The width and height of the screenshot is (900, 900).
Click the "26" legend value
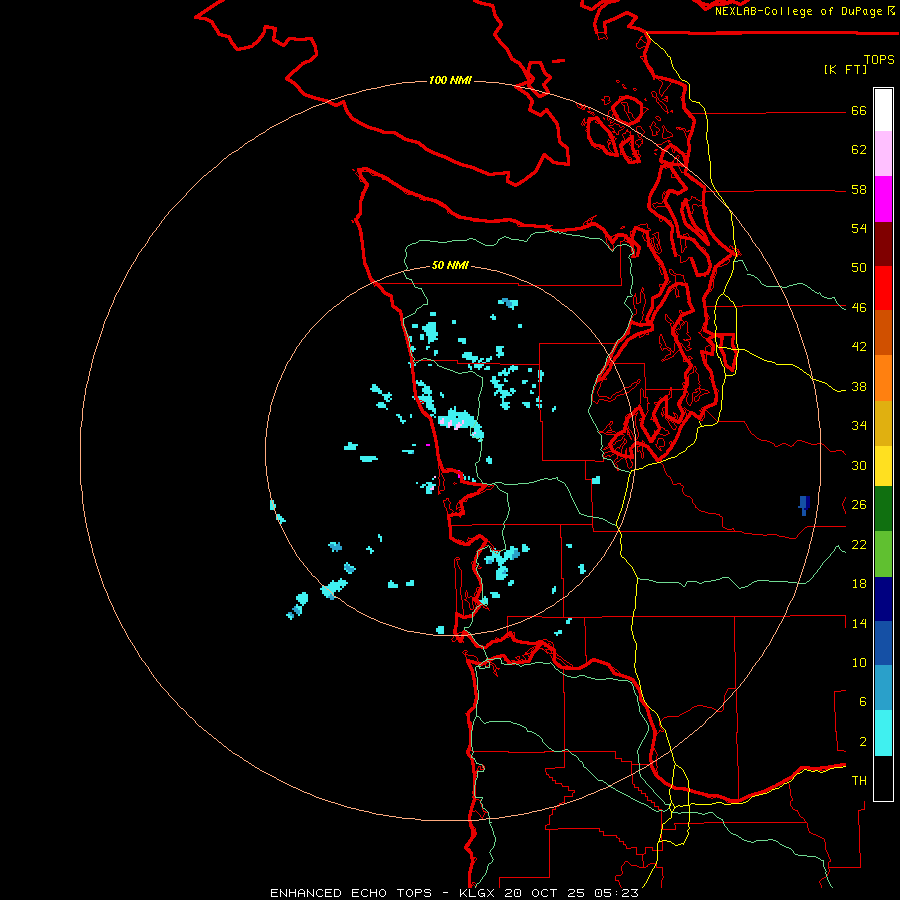coord(859,505)
